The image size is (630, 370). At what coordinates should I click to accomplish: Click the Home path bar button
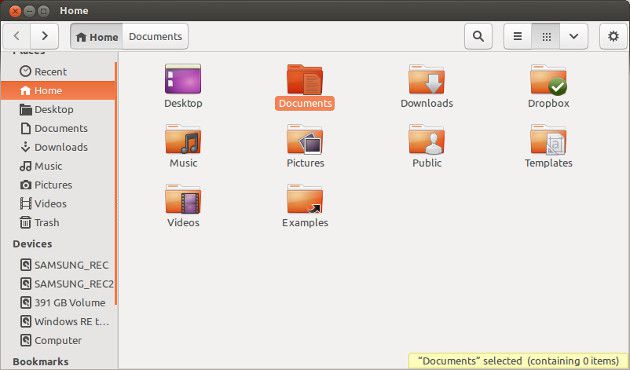pos(96,37)
